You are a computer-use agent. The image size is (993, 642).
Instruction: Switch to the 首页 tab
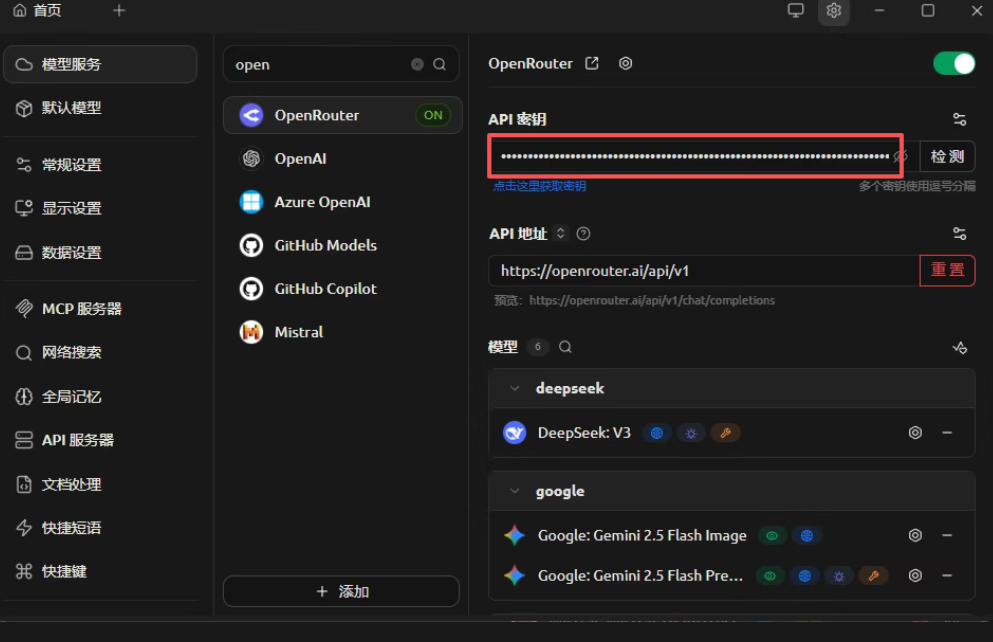[x=37, y=11]
